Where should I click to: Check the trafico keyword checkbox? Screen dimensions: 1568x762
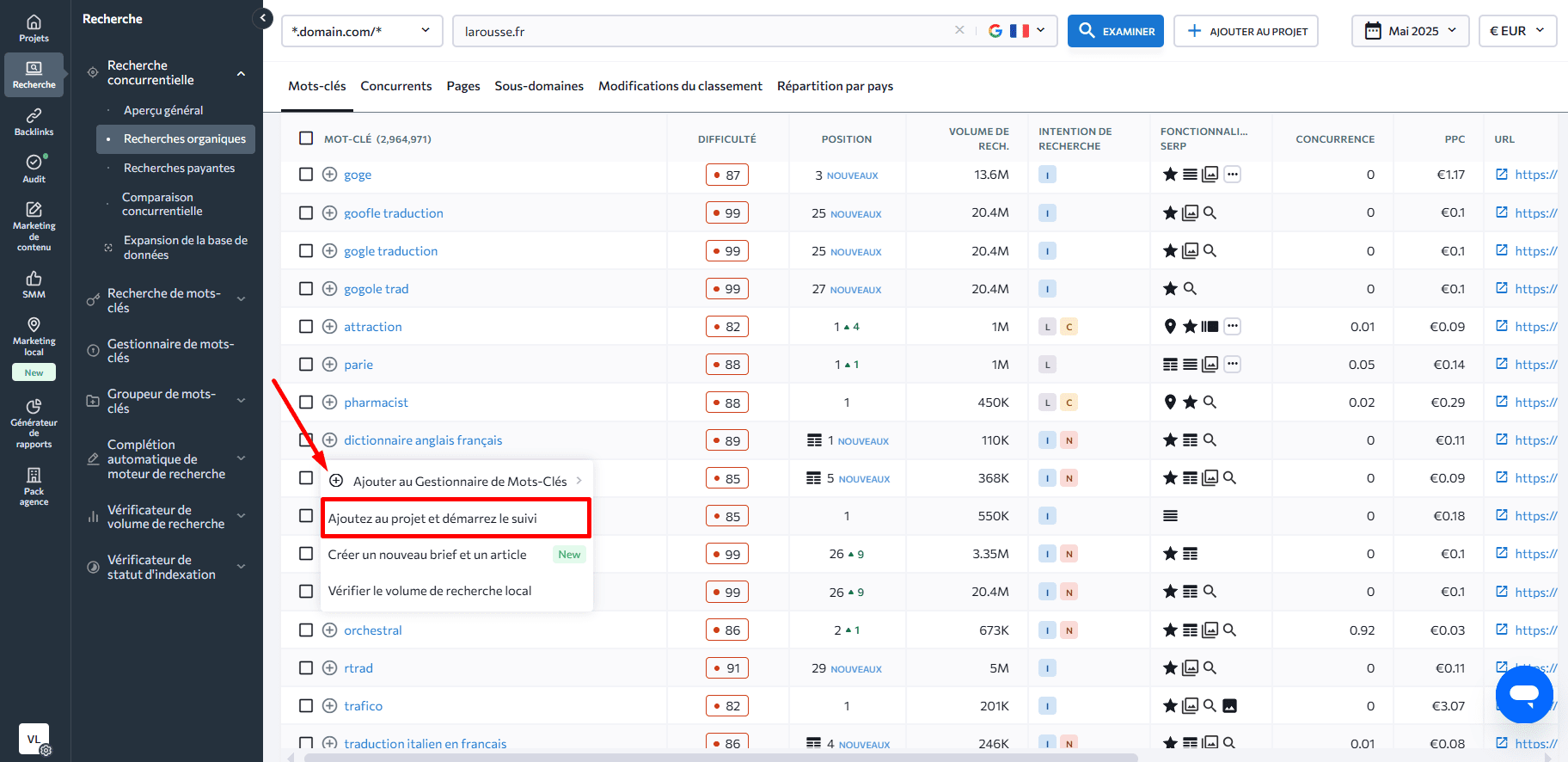coord(306,706)
